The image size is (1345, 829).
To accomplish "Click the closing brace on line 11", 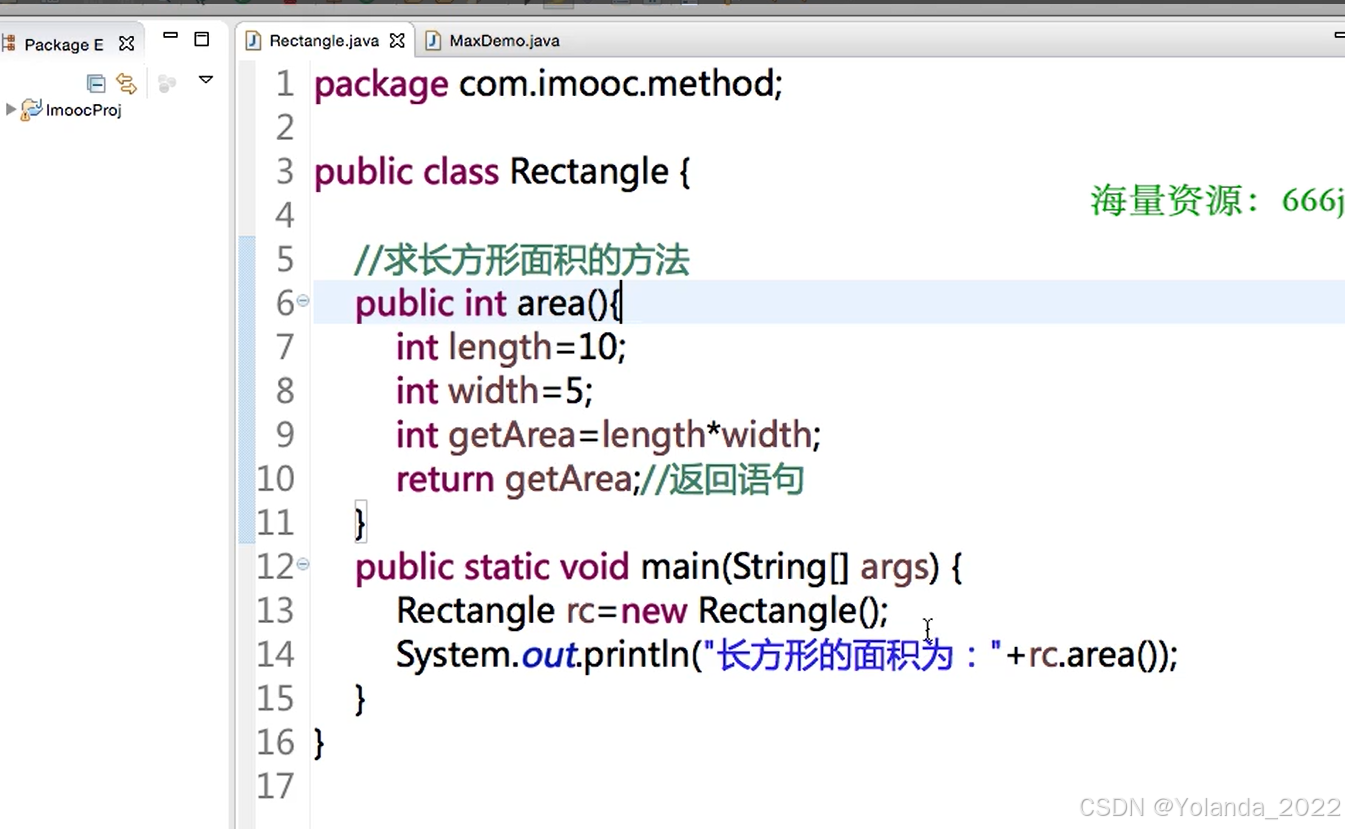I will [361, 523].
